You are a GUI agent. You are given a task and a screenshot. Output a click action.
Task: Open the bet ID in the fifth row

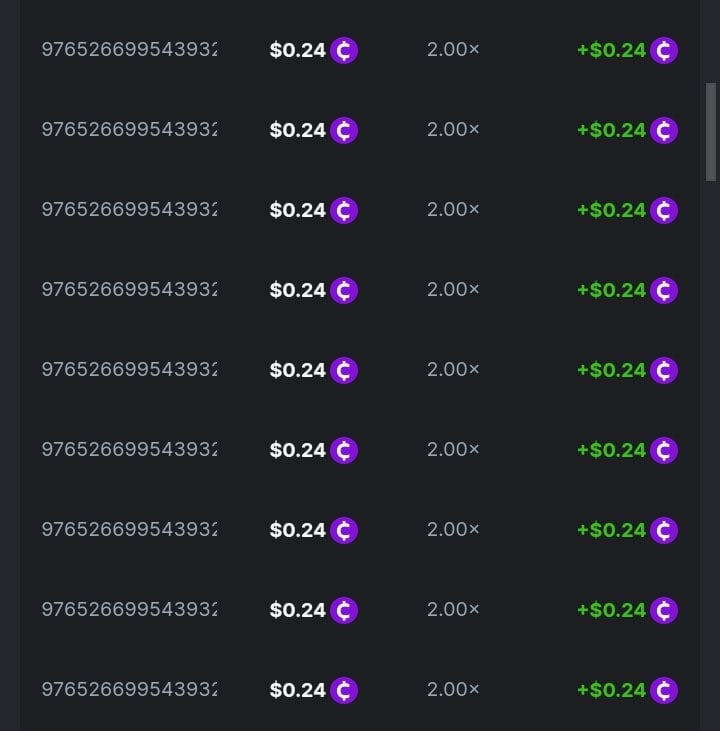coord(129,369)
